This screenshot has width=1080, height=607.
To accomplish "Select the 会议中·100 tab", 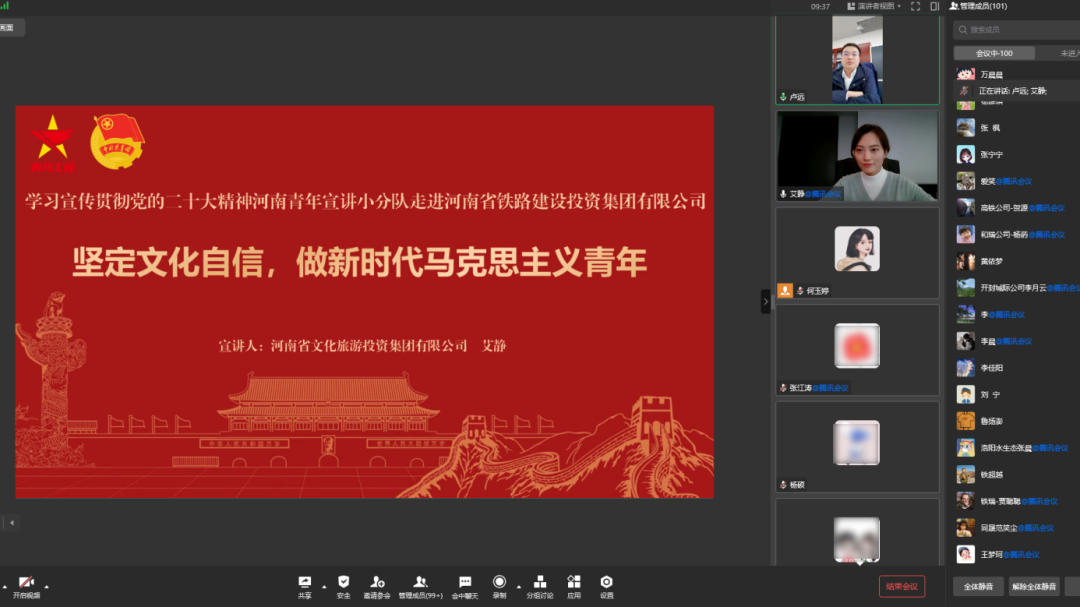I will pos(994,53).
